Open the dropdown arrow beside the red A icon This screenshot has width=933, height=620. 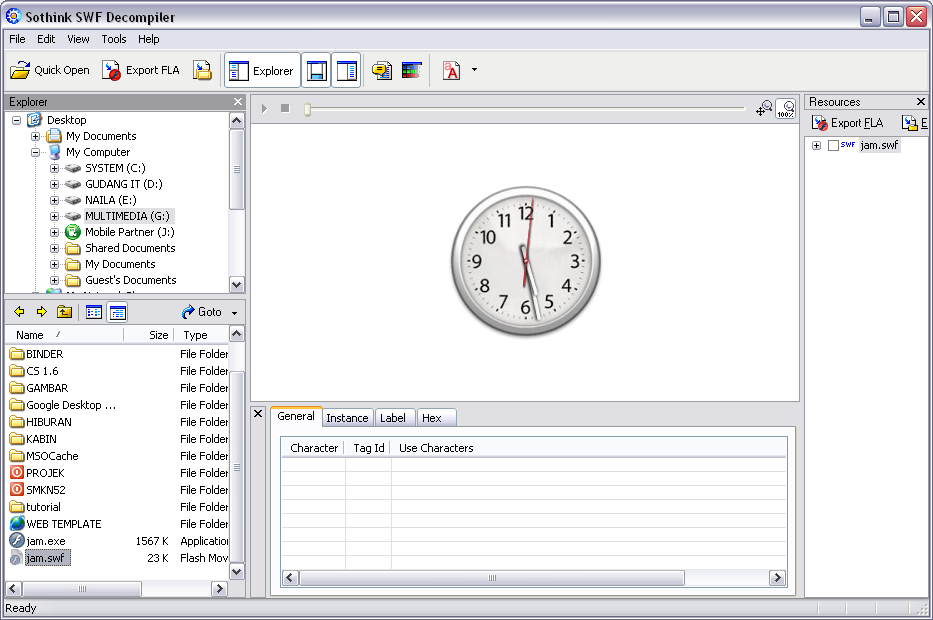point(474,70)
